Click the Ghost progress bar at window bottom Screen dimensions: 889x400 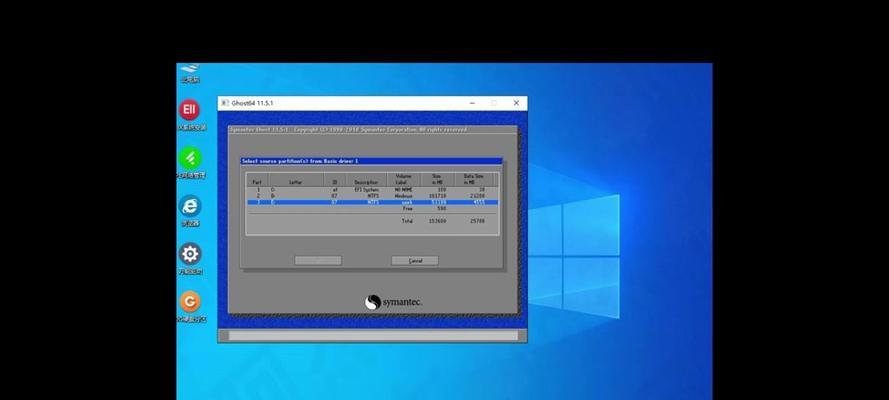[x=373, y=336]
